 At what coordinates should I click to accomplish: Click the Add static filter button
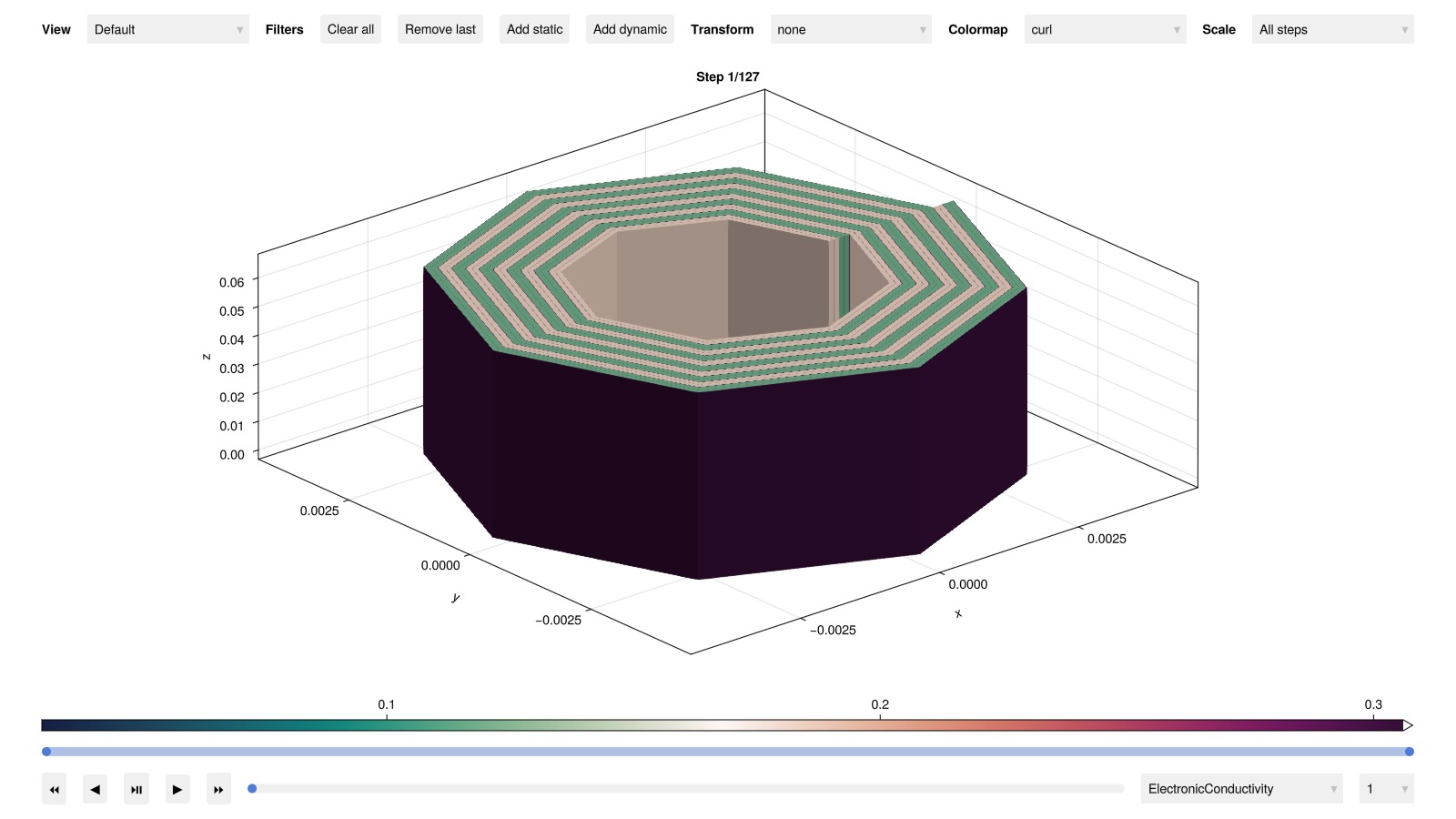click(535, 29)
